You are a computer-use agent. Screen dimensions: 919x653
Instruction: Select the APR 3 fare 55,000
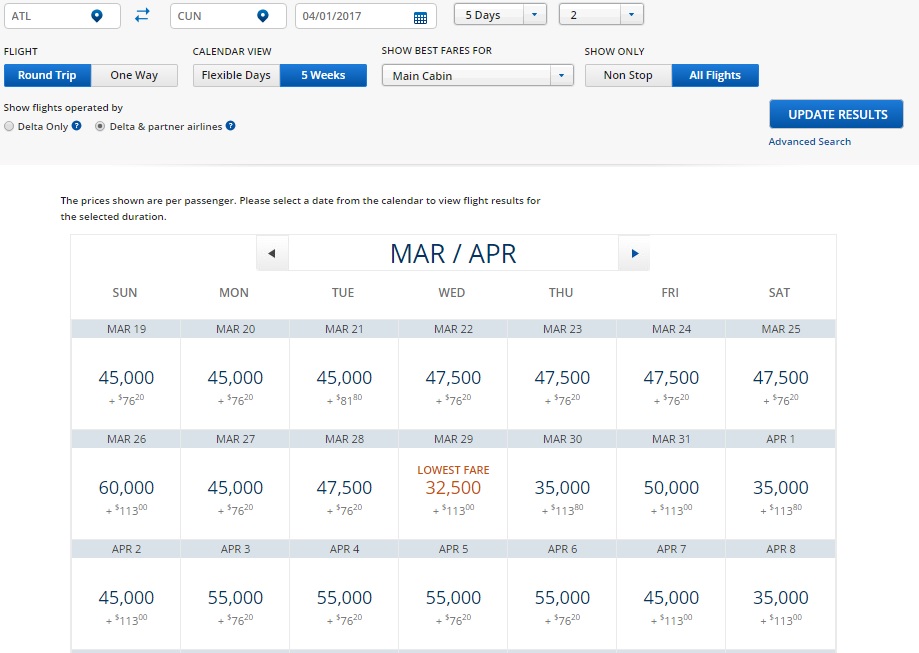(235, 603)
